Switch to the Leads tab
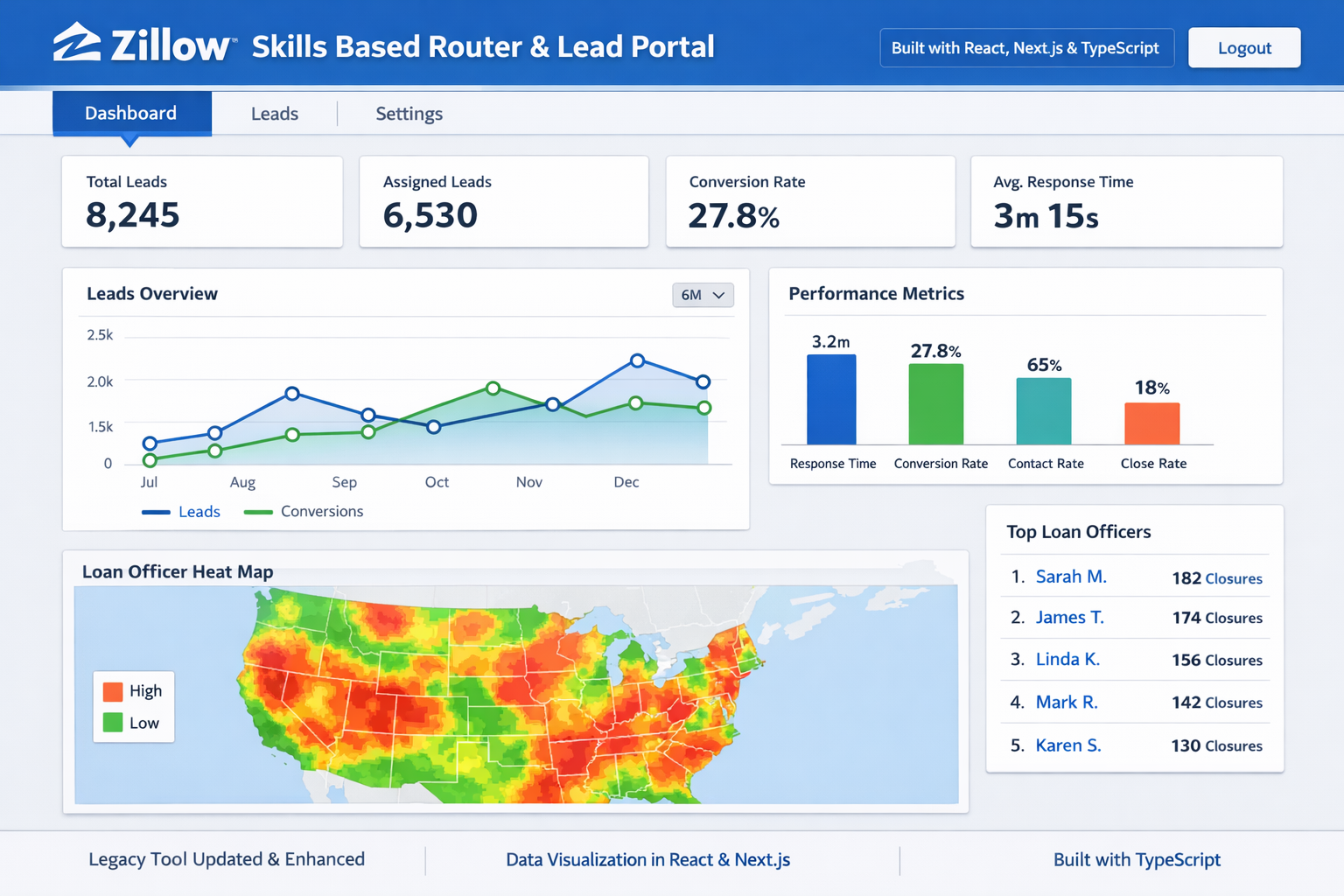This screenshot has height=896, width=1344. click(274, 114)
